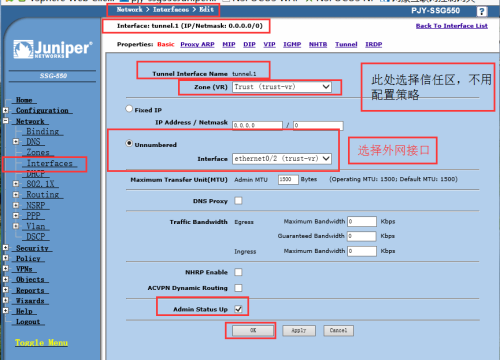Click Egress Maximum Bandwidth field
Viewport: 500px width, 360px height.
tap(362, 221)
